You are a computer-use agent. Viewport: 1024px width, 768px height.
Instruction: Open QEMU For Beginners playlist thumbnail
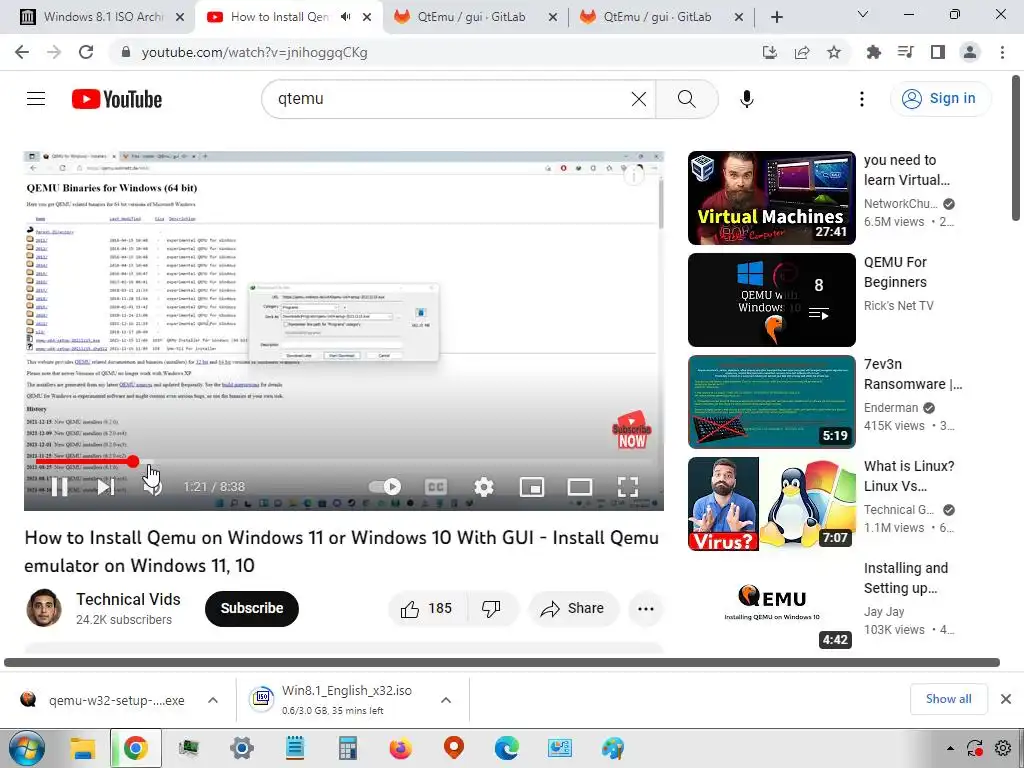click(771, 300)
